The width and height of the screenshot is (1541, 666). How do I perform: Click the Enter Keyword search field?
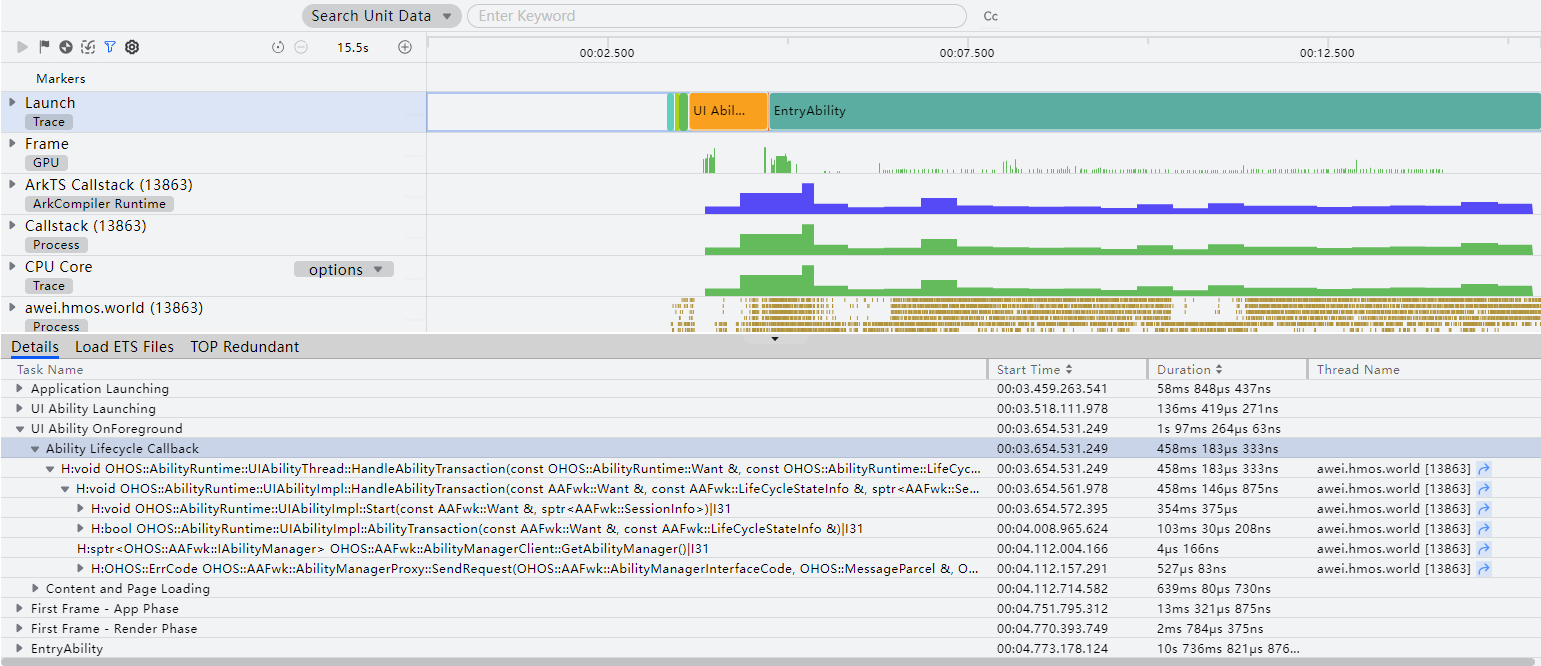pos(717,16)
